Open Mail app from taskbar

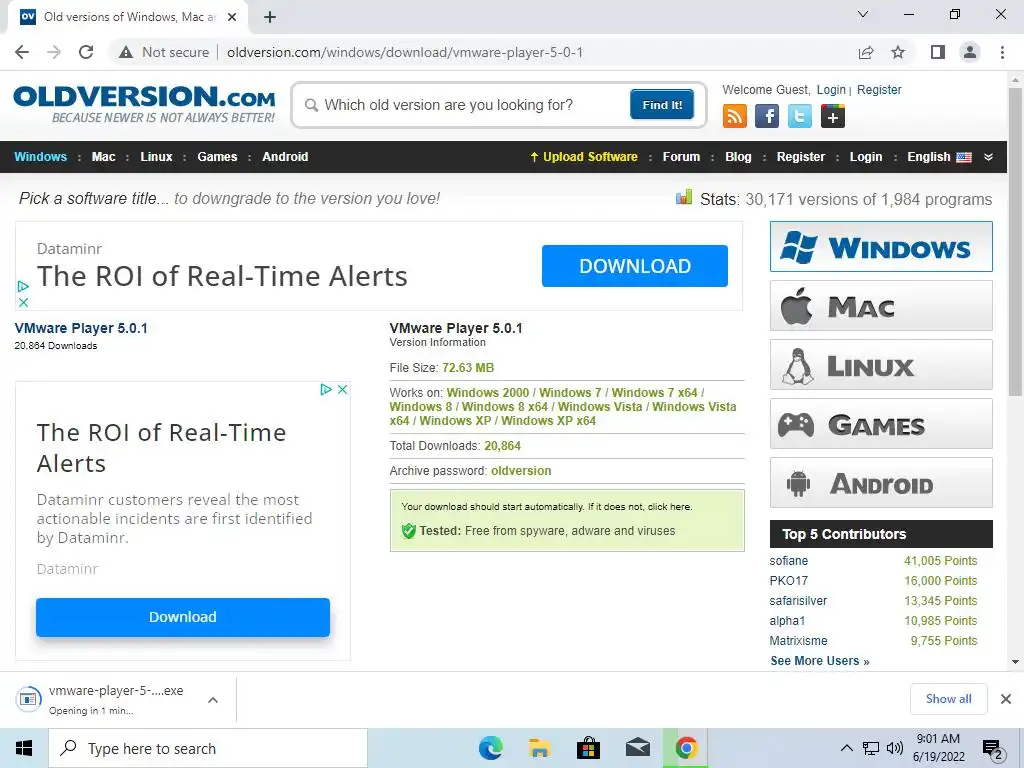(x=637, y=748)
